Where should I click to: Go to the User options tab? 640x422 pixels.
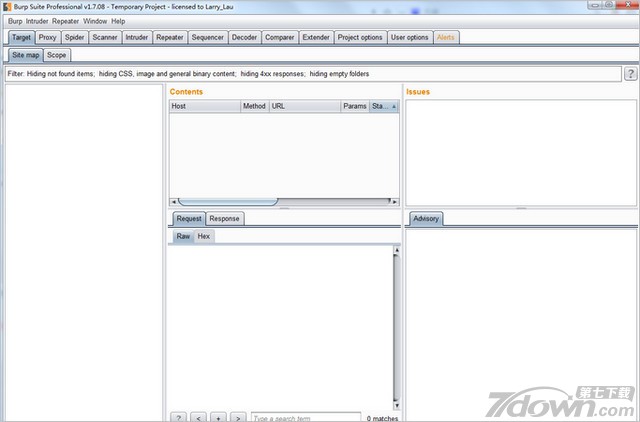[410, 38]
